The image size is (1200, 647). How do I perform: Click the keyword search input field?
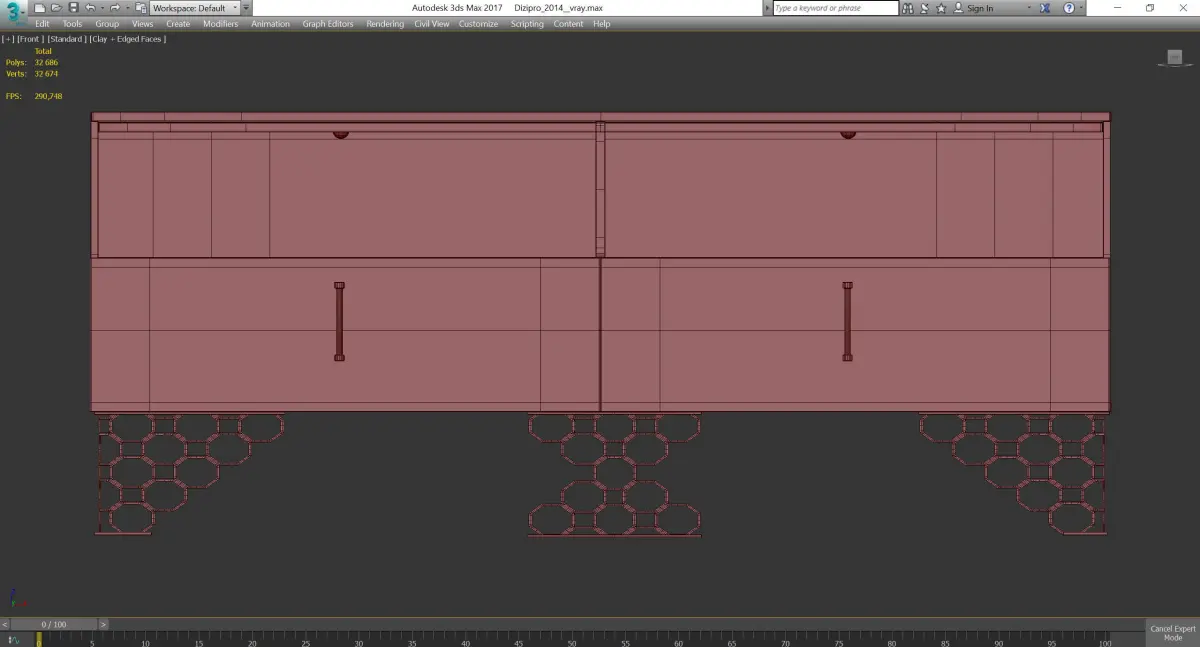pos(836,8)
